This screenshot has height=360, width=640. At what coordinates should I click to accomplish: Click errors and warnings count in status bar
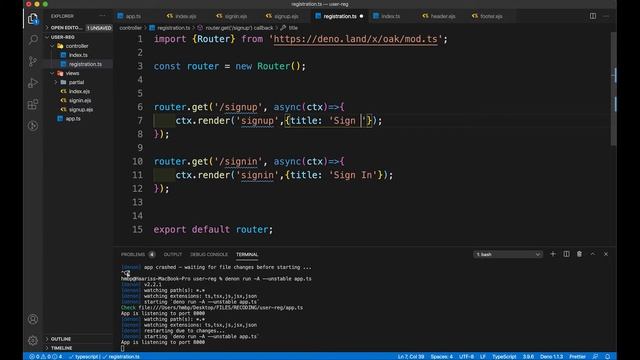(x=46, y=356)
